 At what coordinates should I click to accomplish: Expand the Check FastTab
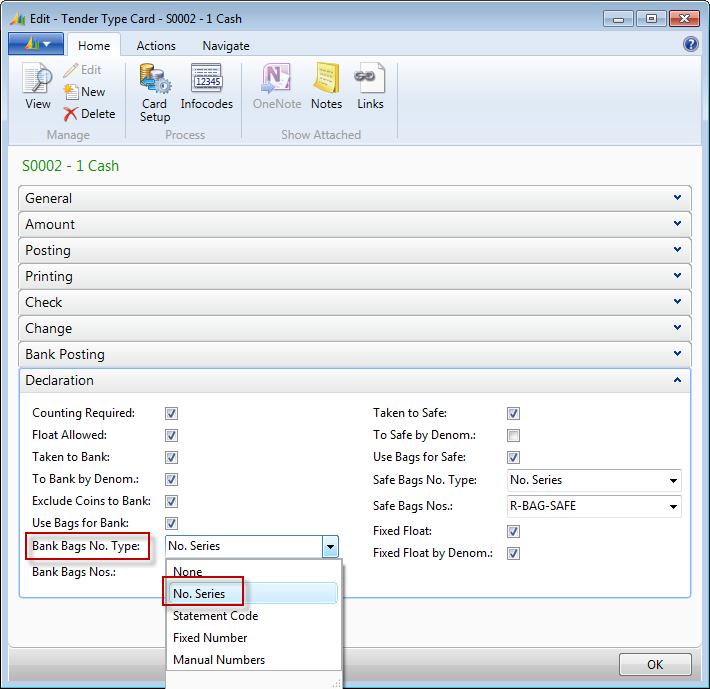pyautogui.click(x=355, y=302)
